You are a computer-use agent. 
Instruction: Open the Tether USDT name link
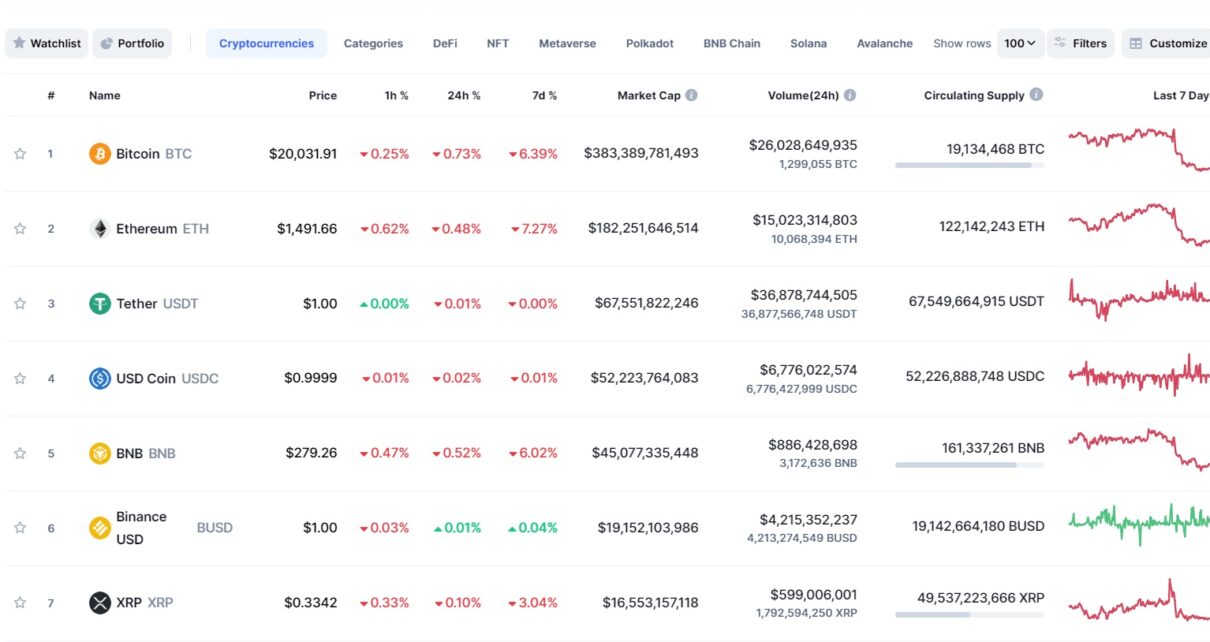point(157,304)
